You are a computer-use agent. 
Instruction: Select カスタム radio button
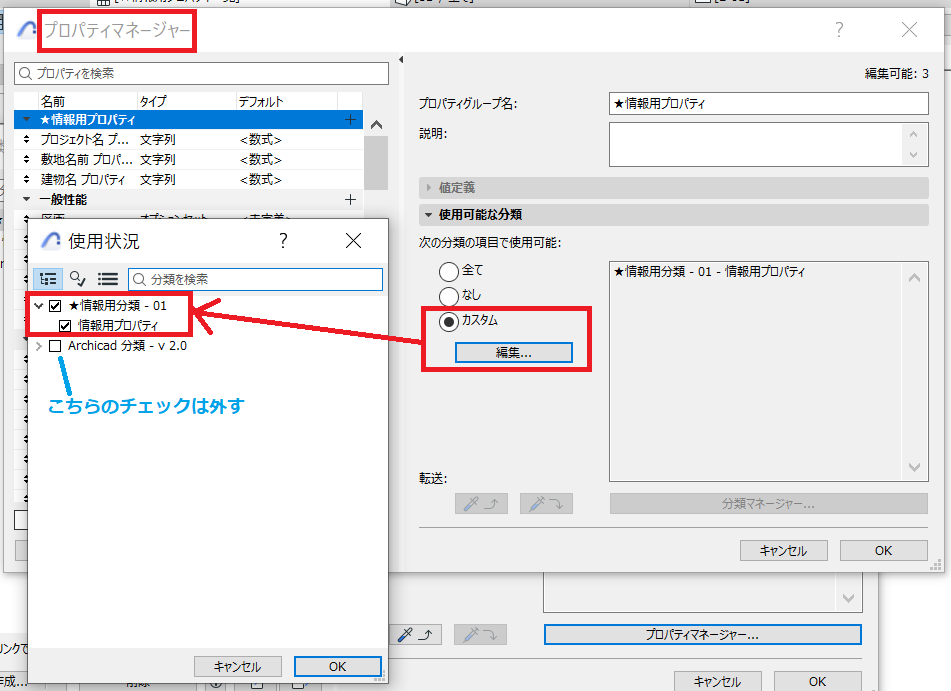[449, 322]
